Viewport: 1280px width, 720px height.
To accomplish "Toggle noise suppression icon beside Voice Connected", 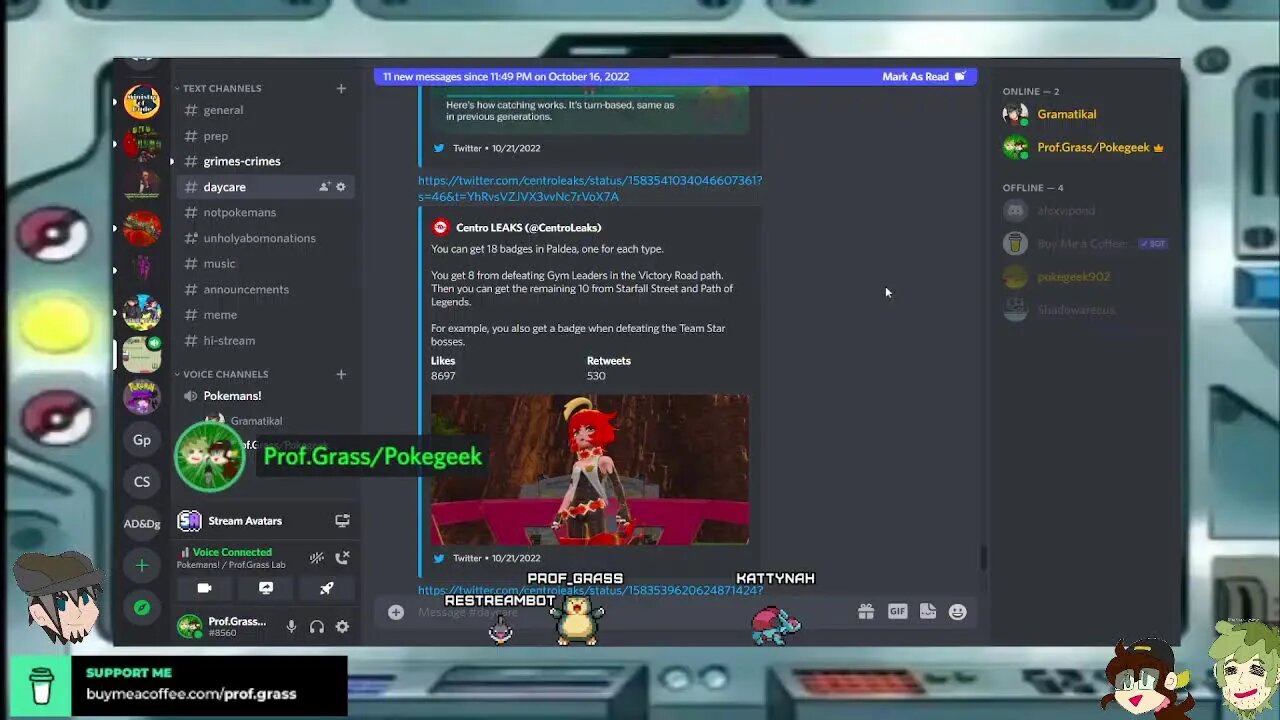I will point(317,558).
